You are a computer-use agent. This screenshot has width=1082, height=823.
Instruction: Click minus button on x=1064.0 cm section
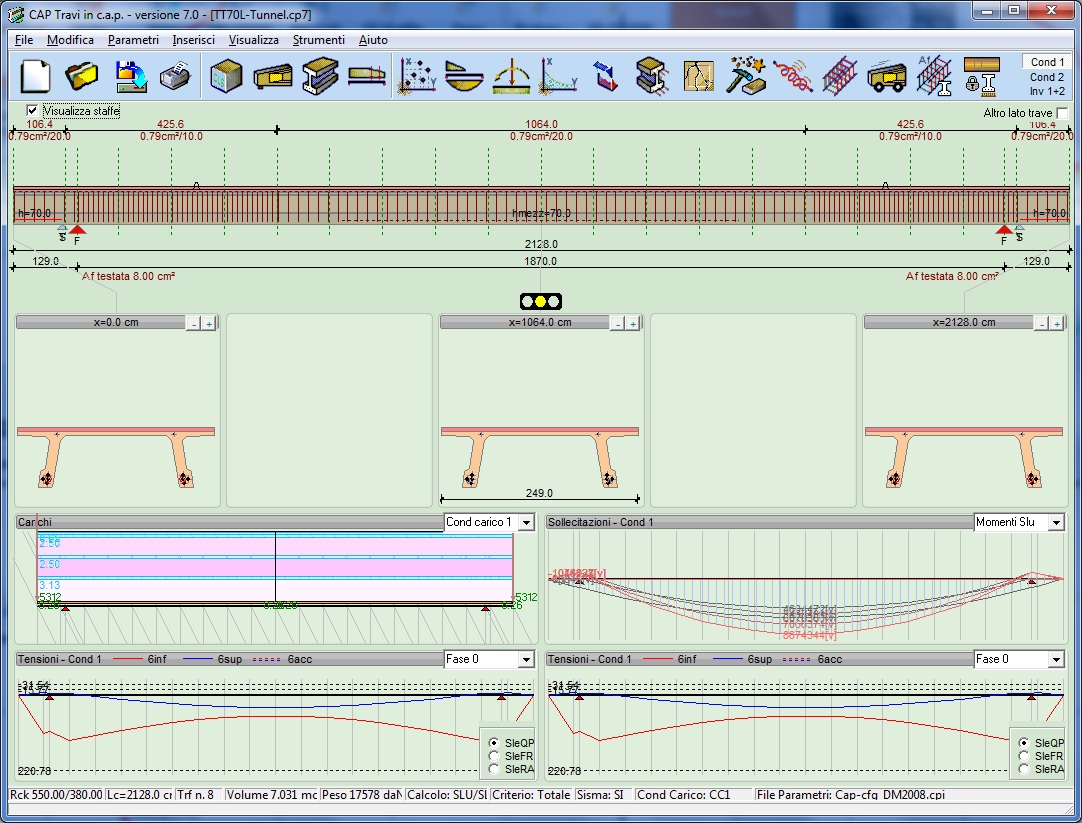(x=618, y=323)
